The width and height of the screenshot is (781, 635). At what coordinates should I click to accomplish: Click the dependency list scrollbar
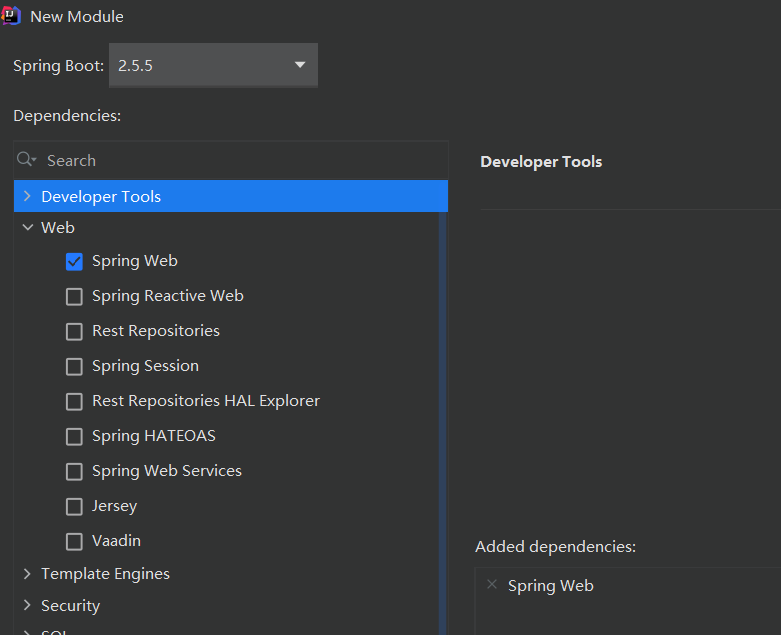pos(442,420)
